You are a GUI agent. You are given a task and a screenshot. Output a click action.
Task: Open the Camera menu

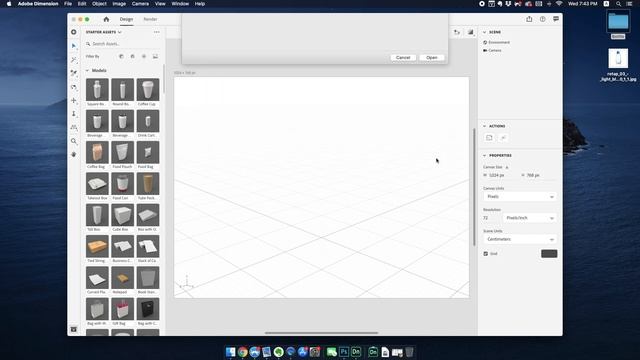[140, 4]
